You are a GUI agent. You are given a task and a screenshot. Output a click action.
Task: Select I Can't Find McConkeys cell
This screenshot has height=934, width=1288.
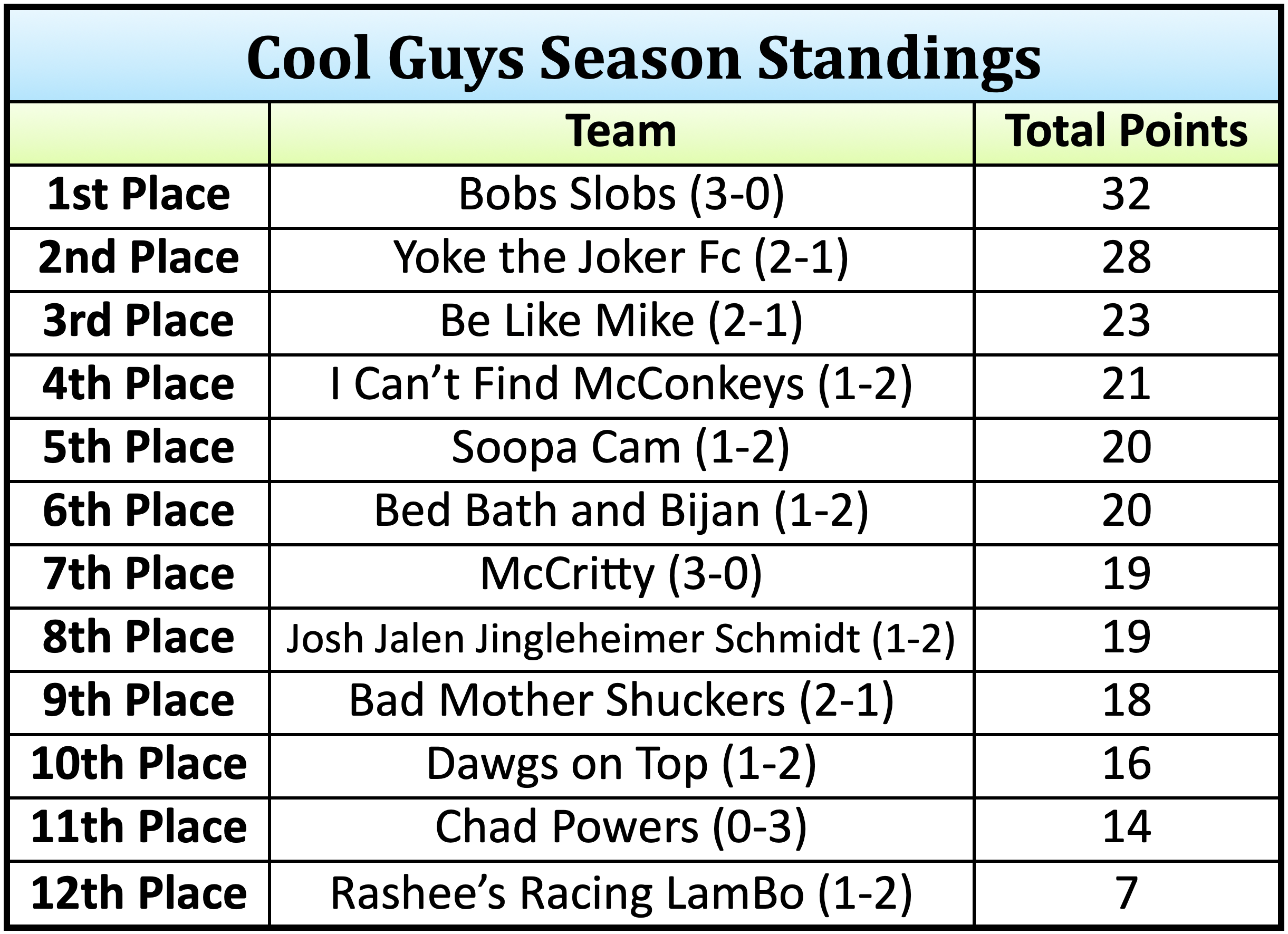click(621, 385)
